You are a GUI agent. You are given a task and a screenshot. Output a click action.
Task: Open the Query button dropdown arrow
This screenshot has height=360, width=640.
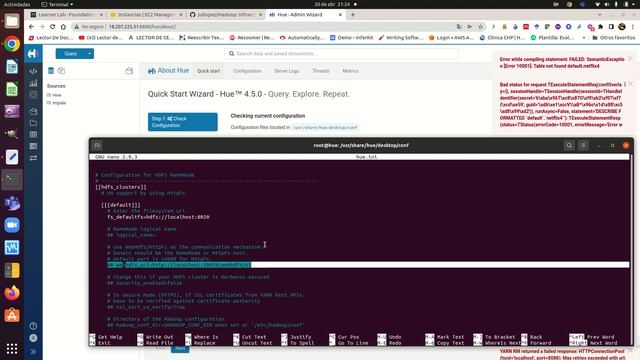tap(90, 53)
